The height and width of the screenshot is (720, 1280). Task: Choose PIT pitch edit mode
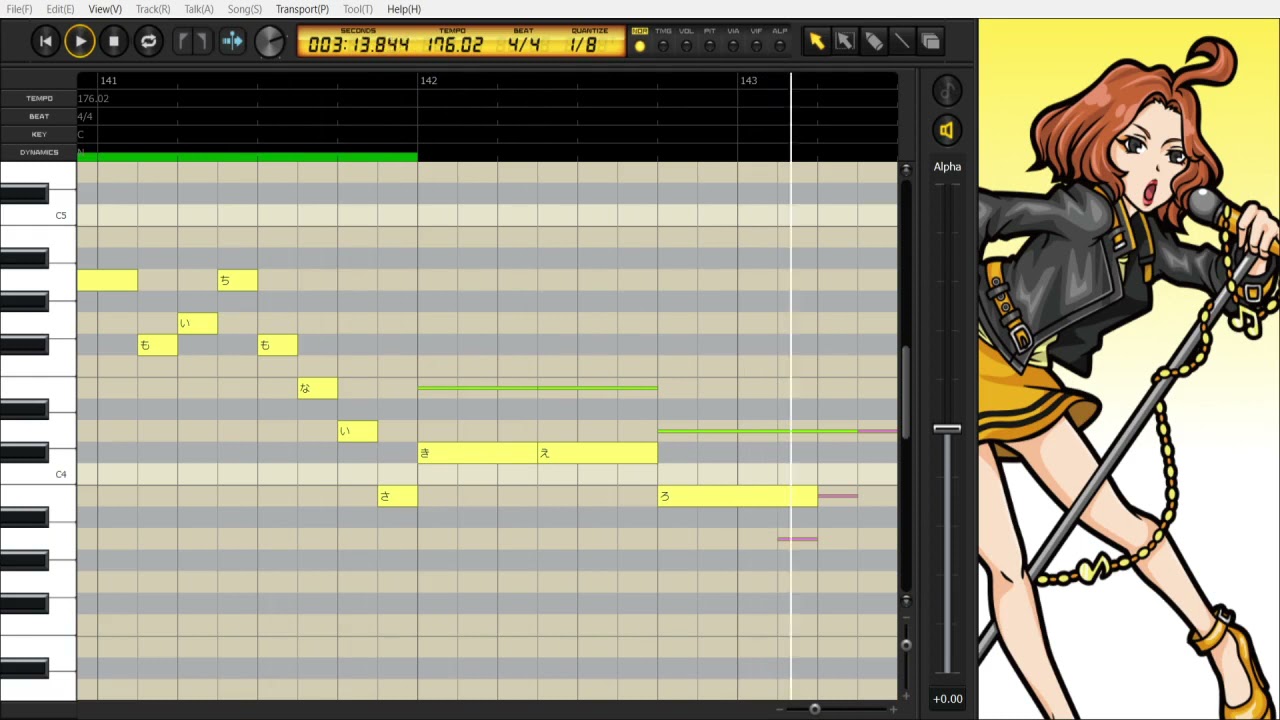[x=710, y=40]
